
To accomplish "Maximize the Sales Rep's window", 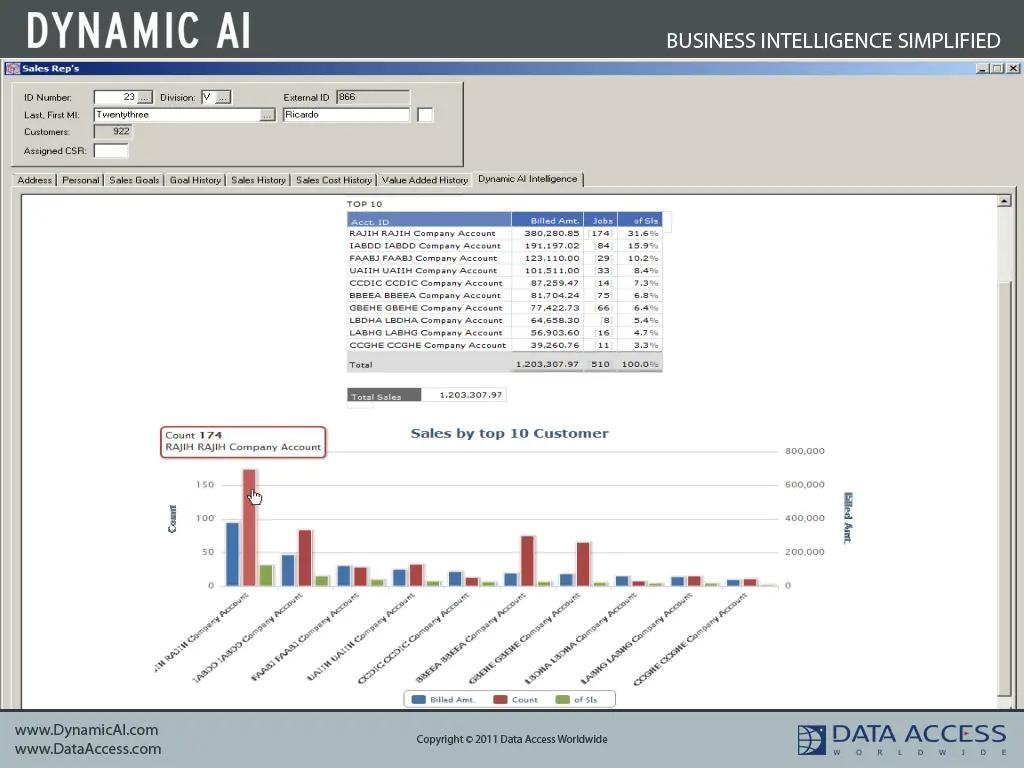I will pyautogui.click(x=997, y=68).
